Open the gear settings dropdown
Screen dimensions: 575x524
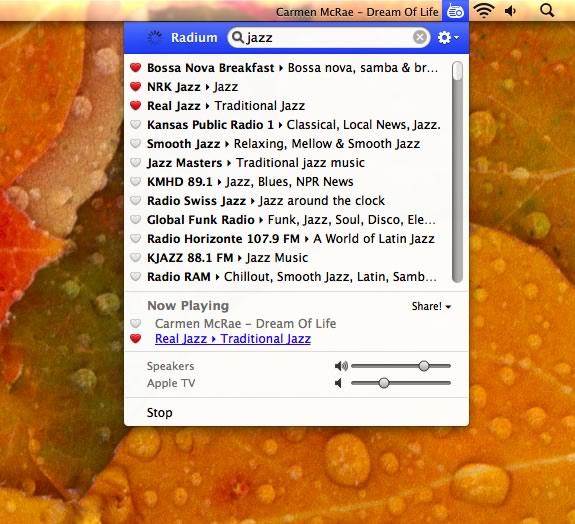tap(448, 37)
